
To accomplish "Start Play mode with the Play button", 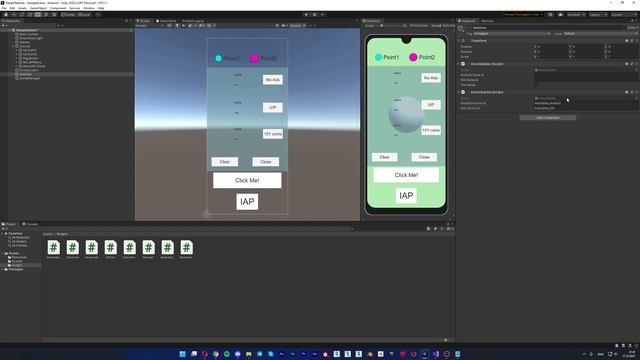I will (x=307, y=15).
